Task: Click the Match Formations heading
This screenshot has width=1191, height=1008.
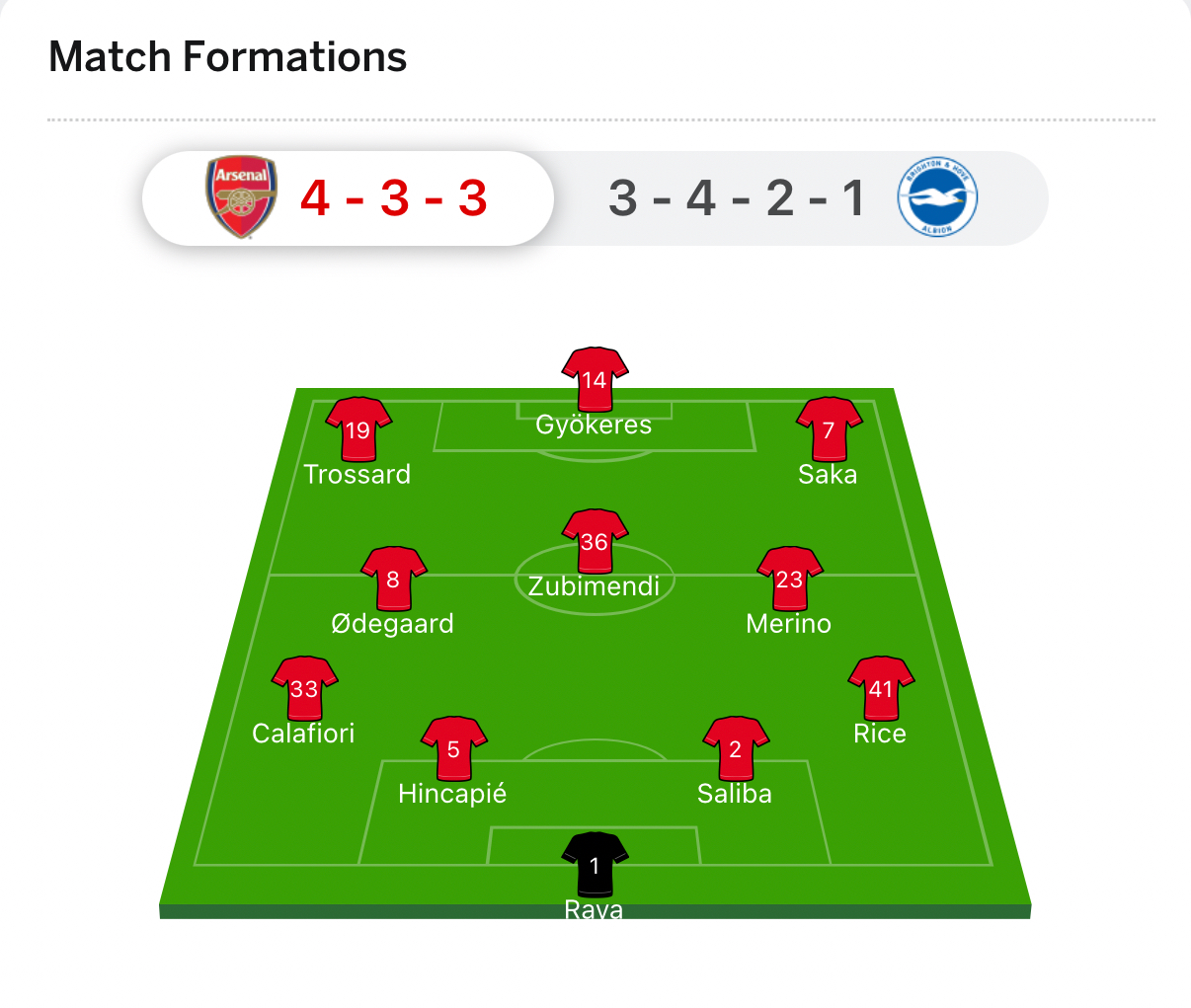Action: pos(228,57)
